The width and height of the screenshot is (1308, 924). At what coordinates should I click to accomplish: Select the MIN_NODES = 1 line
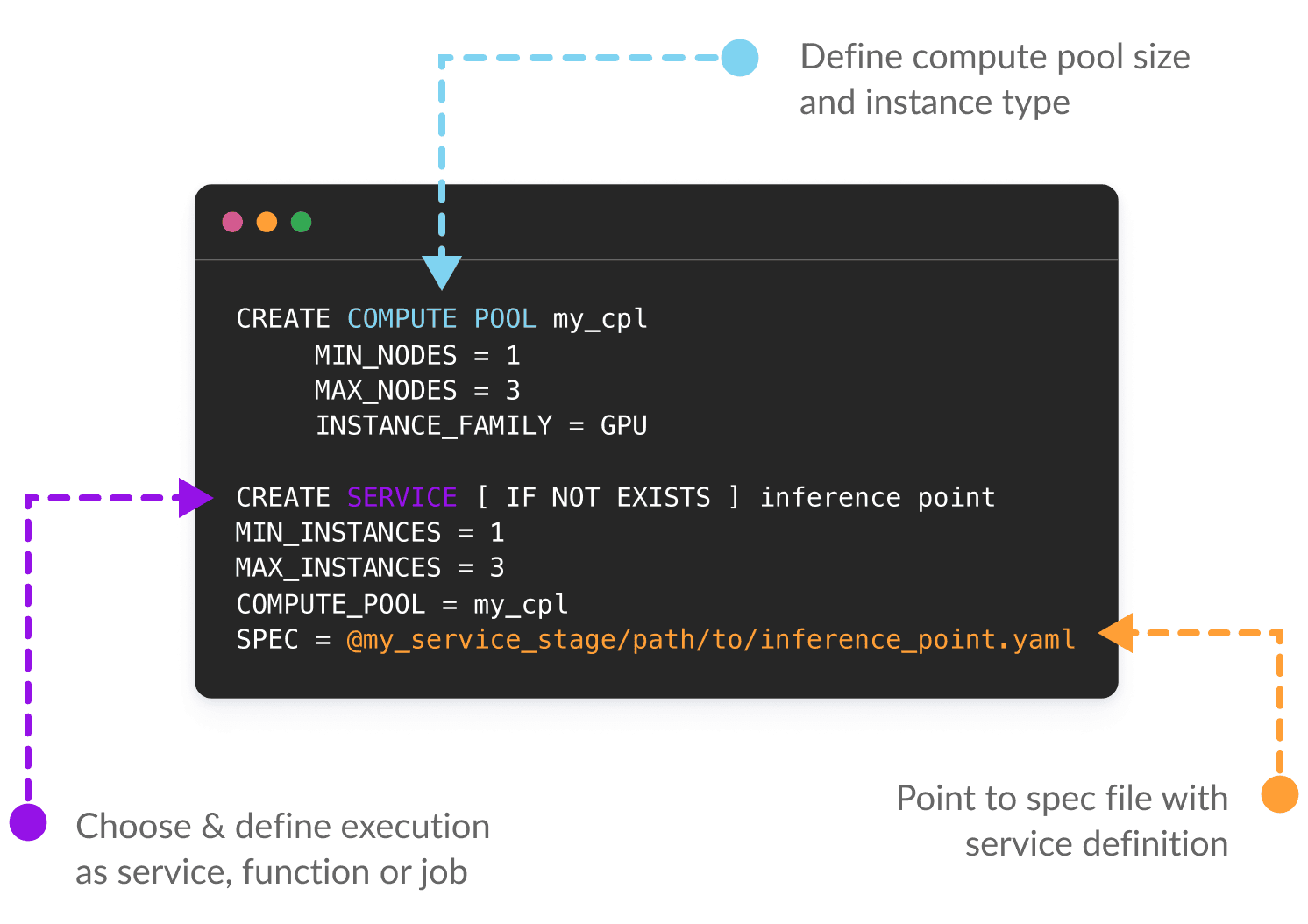click(x=417, y=355)
